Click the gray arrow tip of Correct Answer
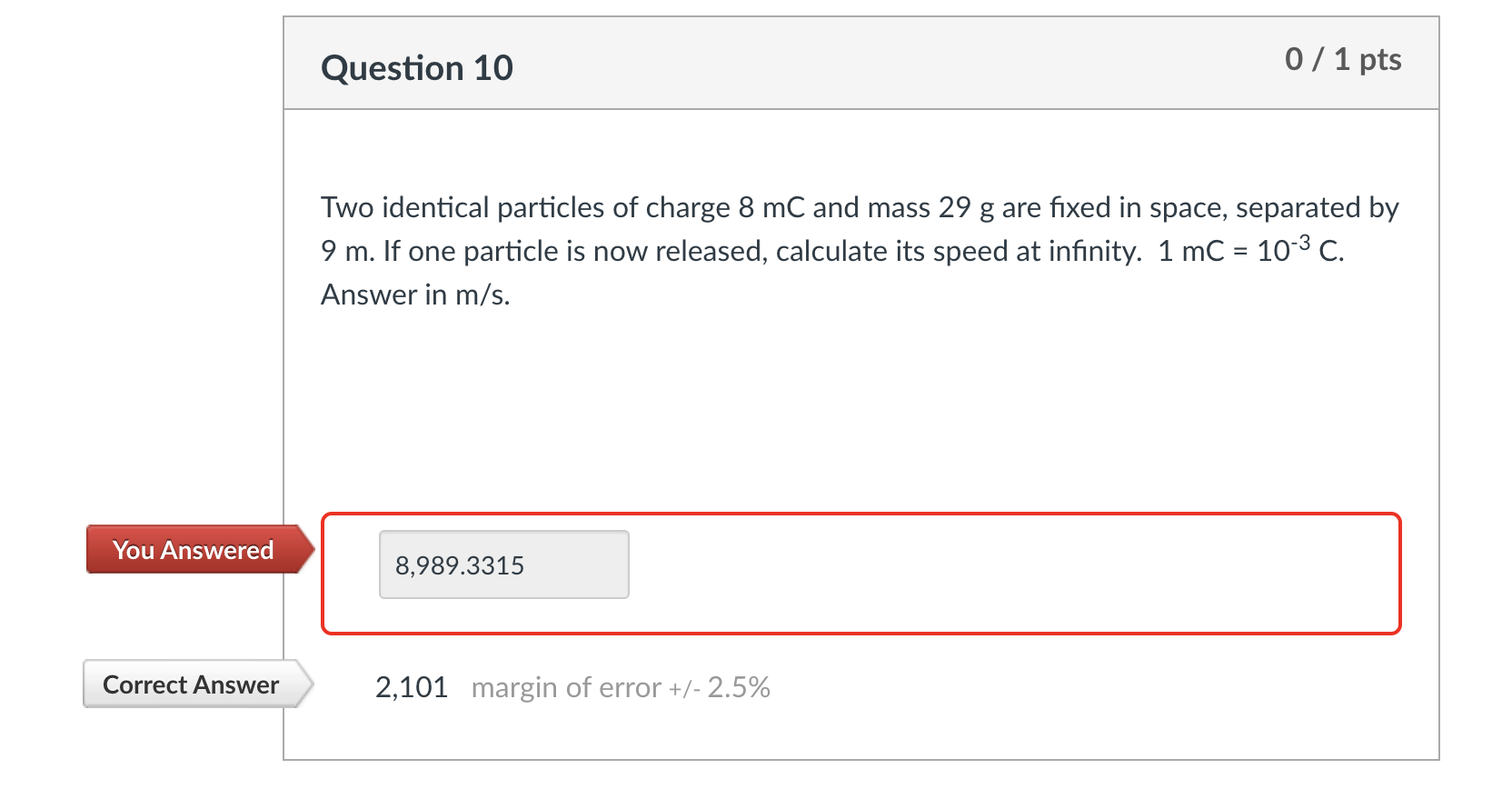This screenshot has height=809, width=1512. point(306,684)
